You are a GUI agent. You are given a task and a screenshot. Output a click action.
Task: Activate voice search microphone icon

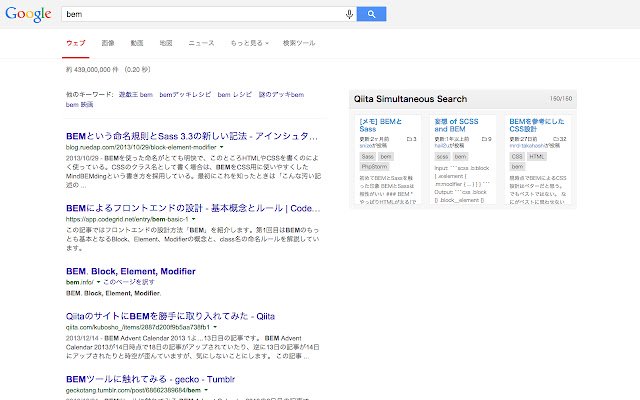pyautogui.click(x=349, y=14)
